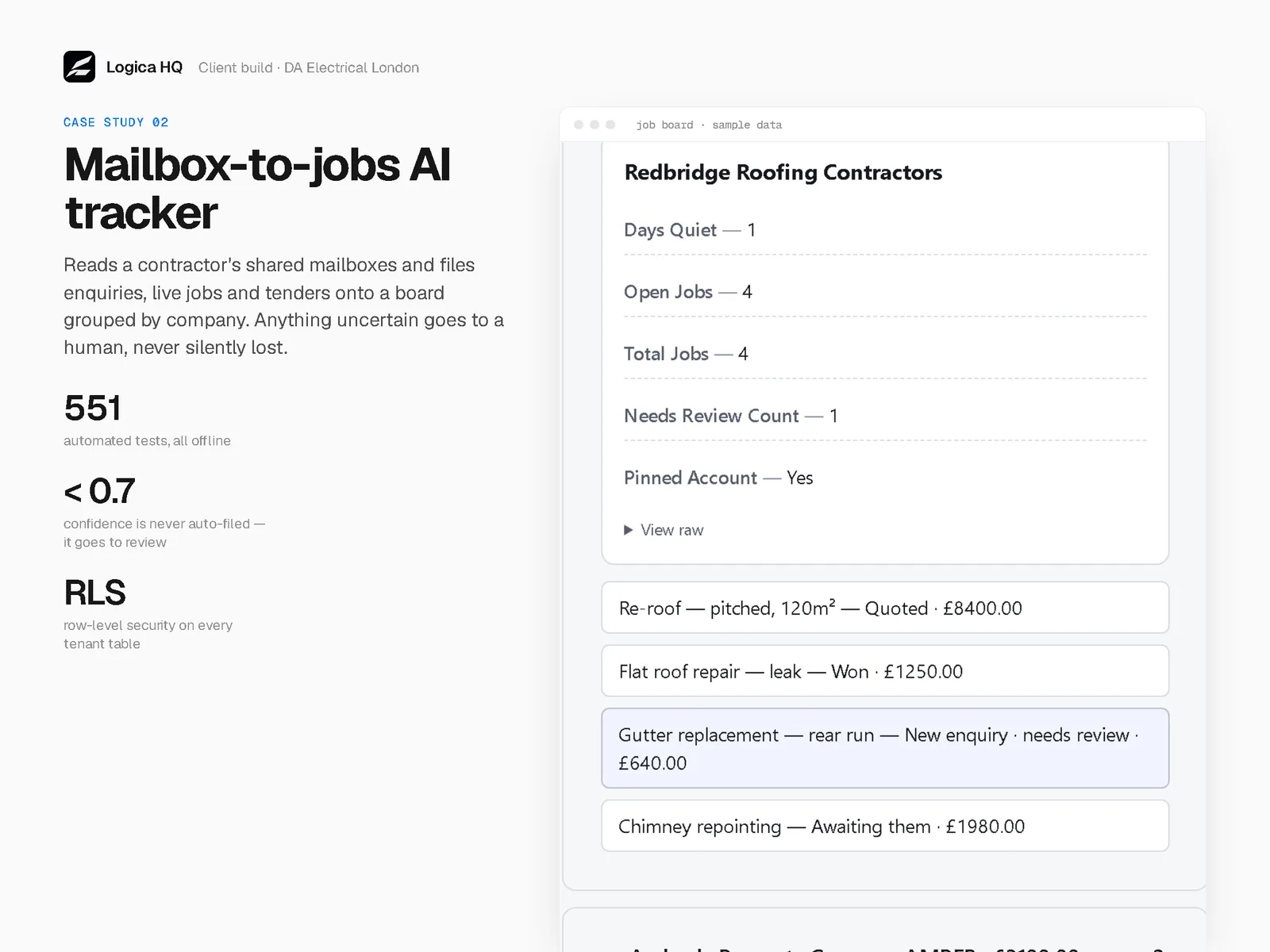
Task: Click the Needs Review Count — 1 row
Action: point(885,416)
